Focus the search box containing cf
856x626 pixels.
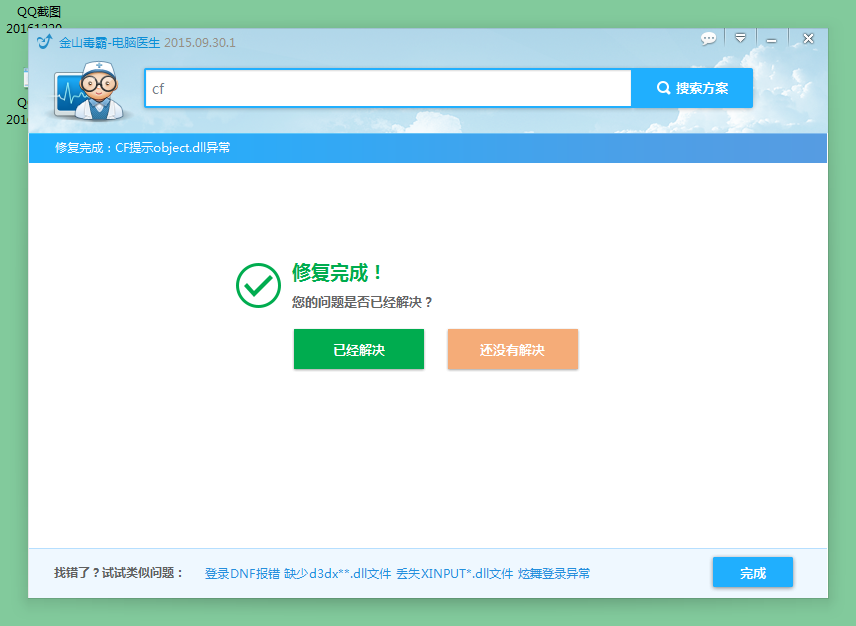pyautogui.click(x=388, y=88)
